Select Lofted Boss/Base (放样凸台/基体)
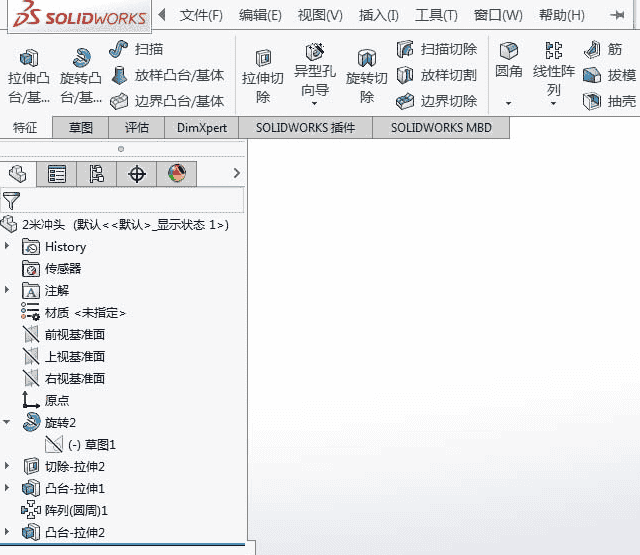Viewport: 640px width, 555px height. click(x=168, y=75)
